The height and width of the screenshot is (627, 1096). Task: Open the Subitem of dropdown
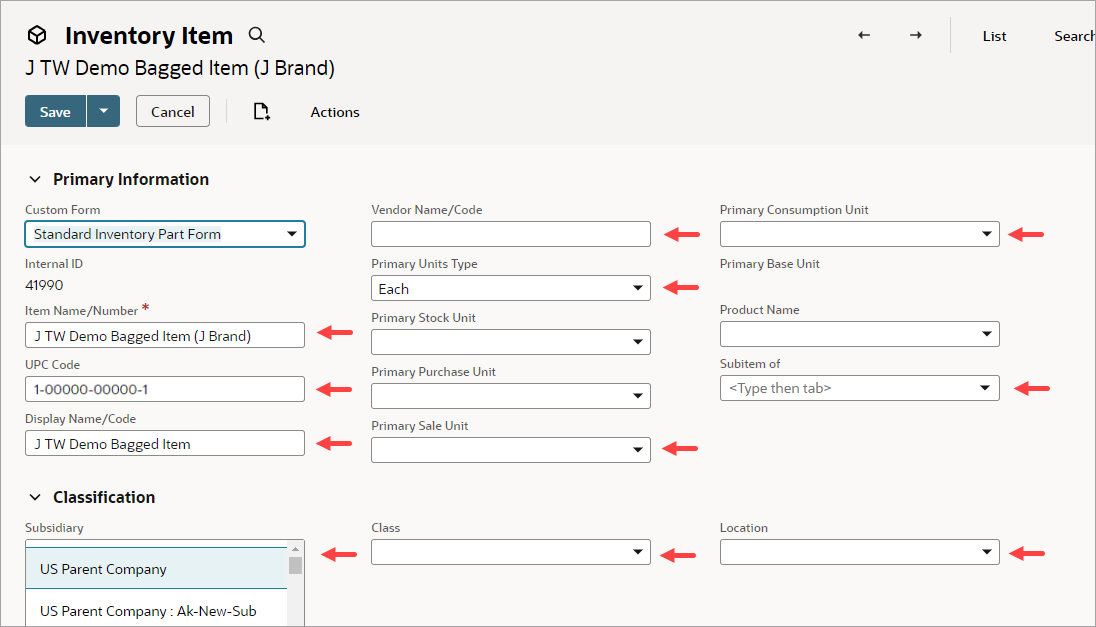[x=860, y=388]
